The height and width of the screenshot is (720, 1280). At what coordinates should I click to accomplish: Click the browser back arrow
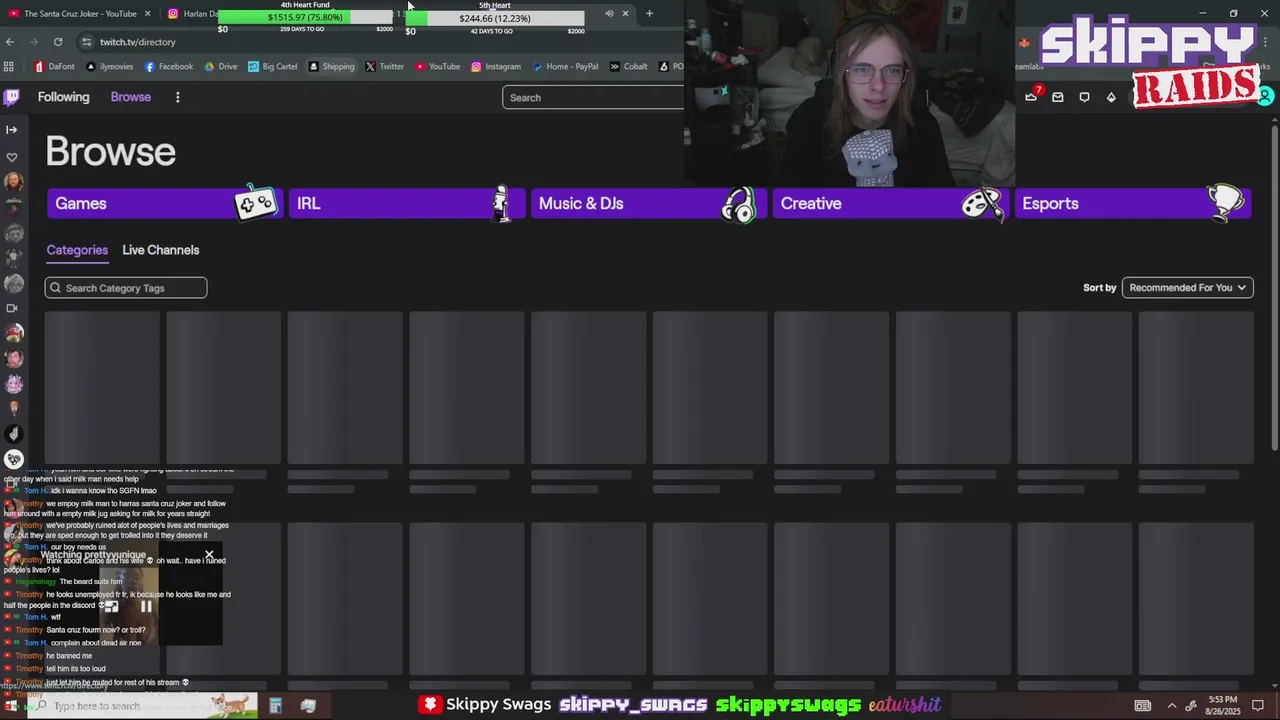point(10,41)
